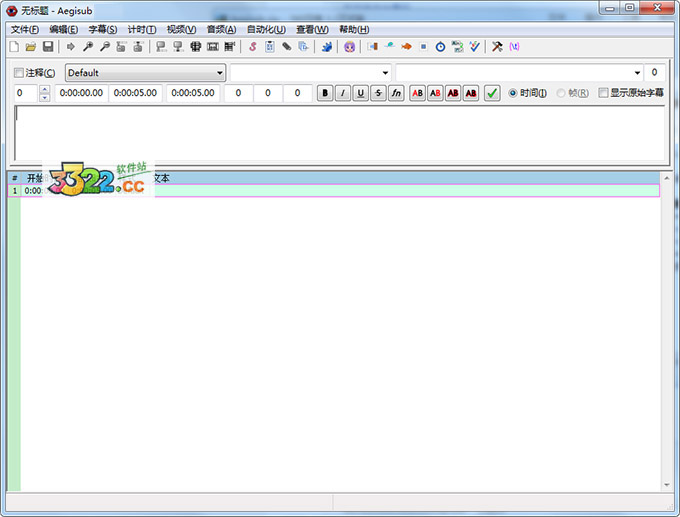Viewport: 680px width, 517px height.
Task: Pick shadow color with fourth AB button
Action: pyautogui.click(x=471, y=93)
